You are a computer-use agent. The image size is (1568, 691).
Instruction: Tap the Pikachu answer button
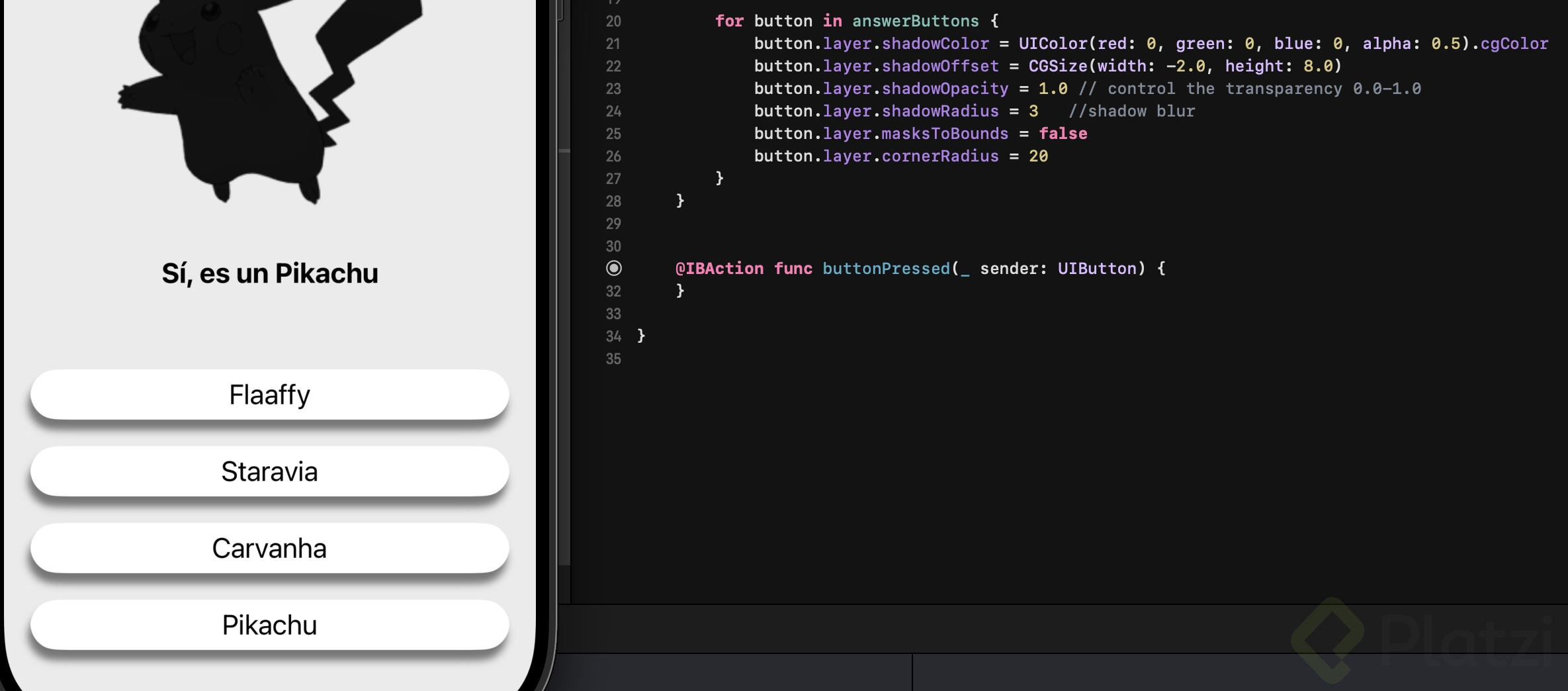click(x=270, y=625)
